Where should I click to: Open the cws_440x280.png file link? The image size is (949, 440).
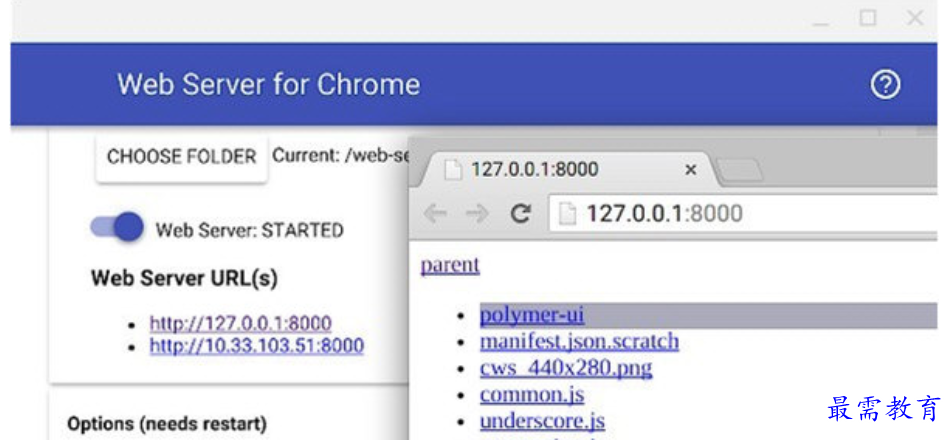566,367
